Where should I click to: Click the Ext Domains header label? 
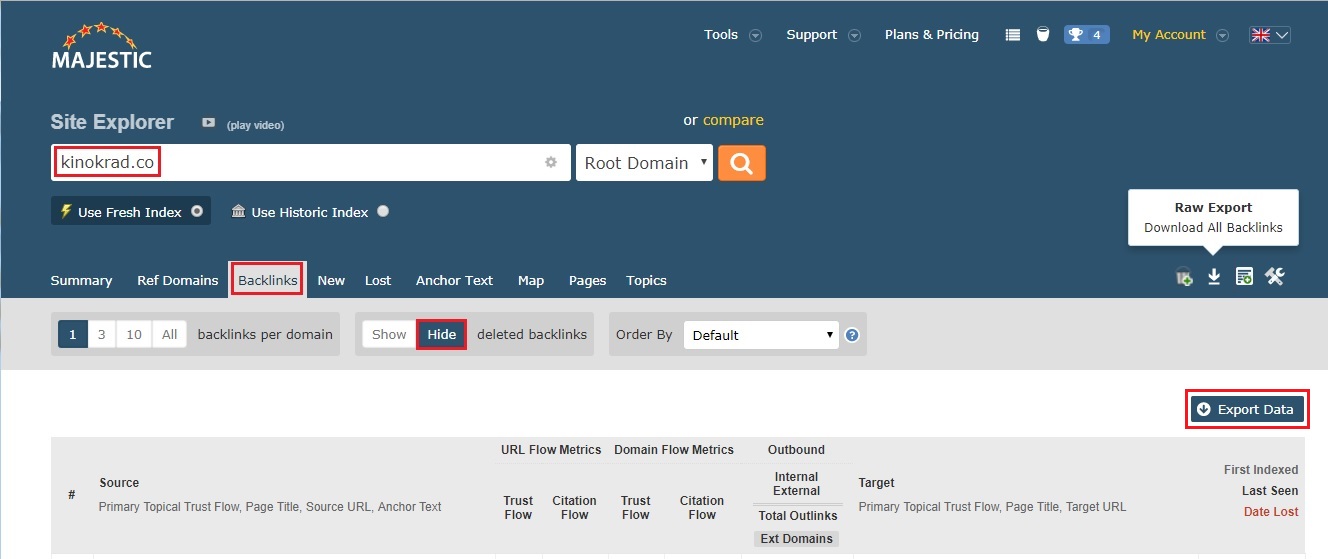coord(796,539)
